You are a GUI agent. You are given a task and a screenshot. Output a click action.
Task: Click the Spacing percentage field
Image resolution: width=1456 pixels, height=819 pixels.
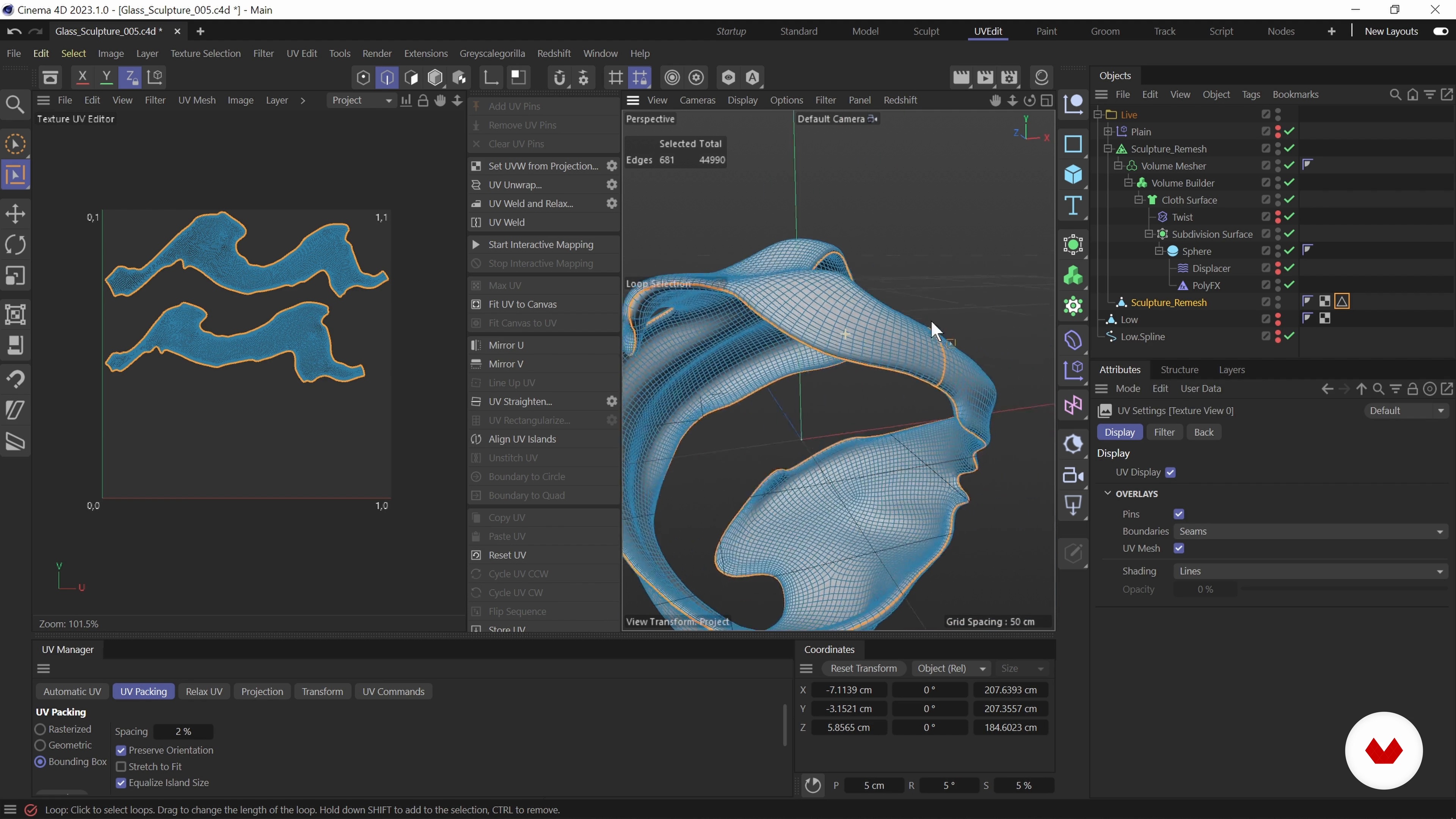tap(183, 731)
